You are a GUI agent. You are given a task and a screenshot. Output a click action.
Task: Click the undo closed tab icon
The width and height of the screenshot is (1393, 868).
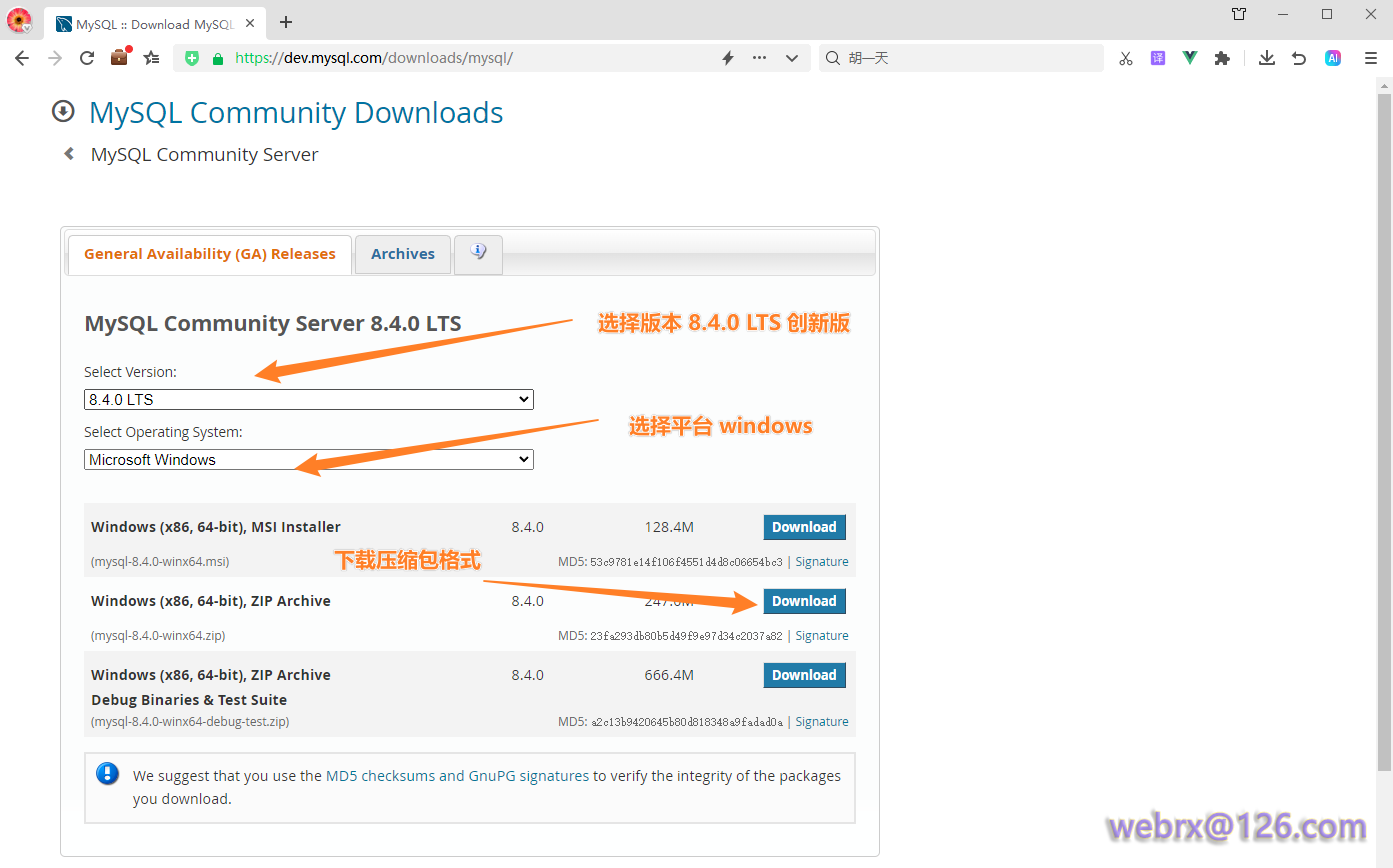click(1299, 58)
